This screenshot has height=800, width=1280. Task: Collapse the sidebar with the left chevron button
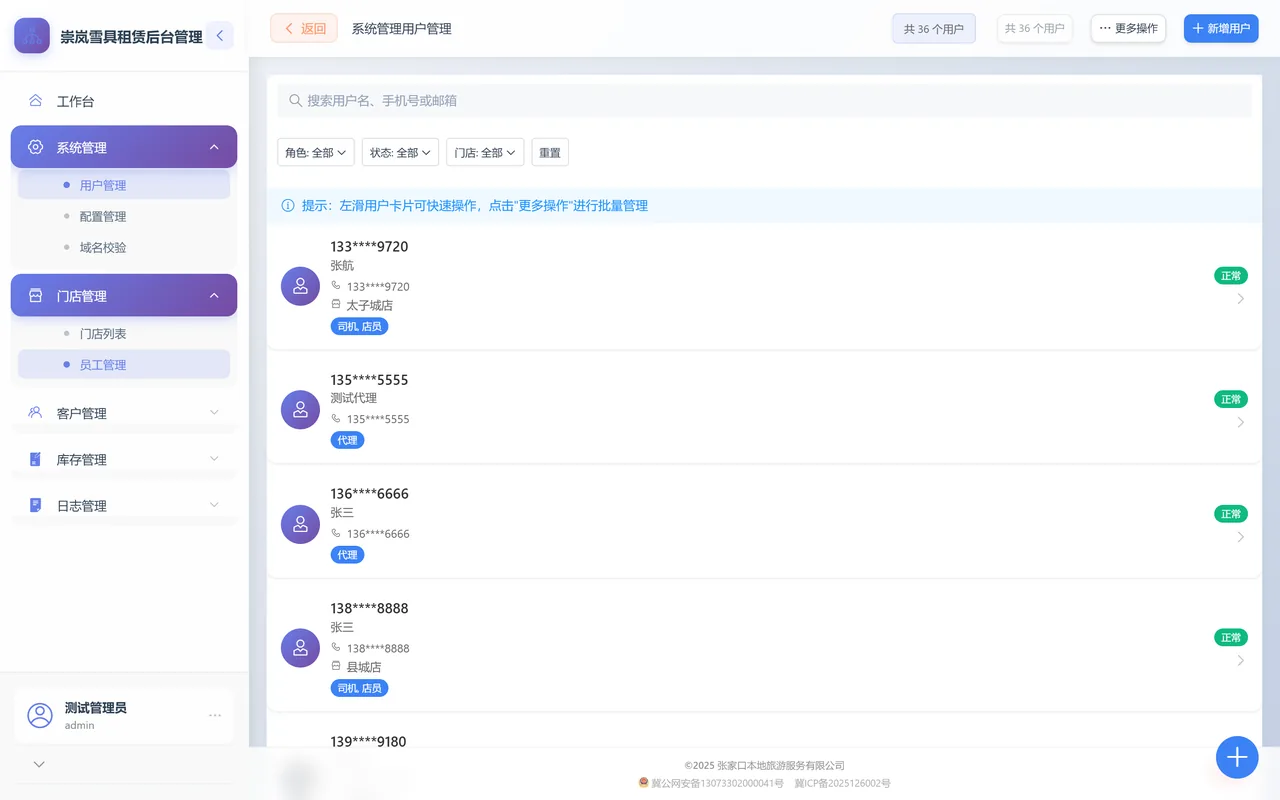coord(219,36)
